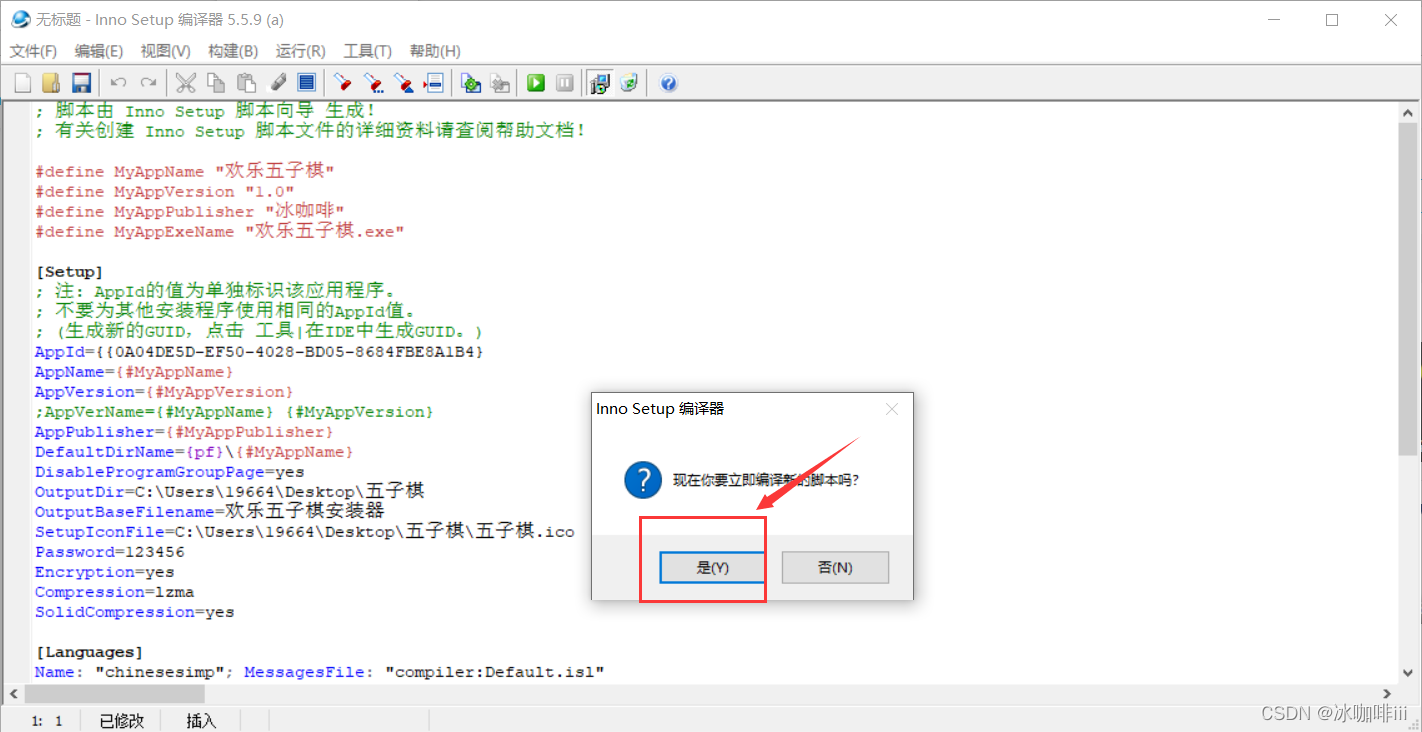Close the Inno Setup 编译器 dialog
This screenshot has height=732, width=1422.
click(892, 409)
